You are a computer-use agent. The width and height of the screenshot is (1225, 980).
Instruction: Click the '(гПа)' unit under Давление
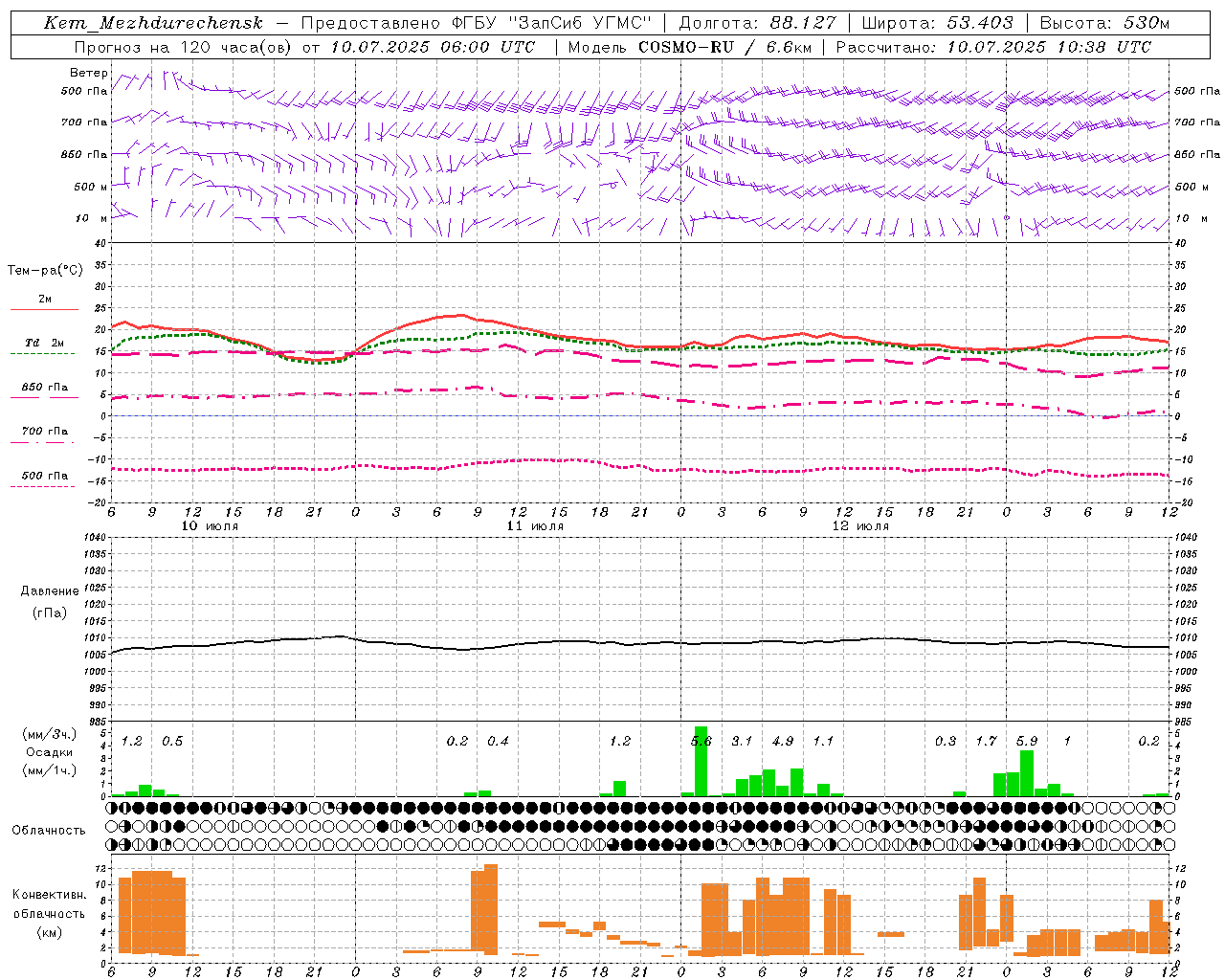coord(50,612)
